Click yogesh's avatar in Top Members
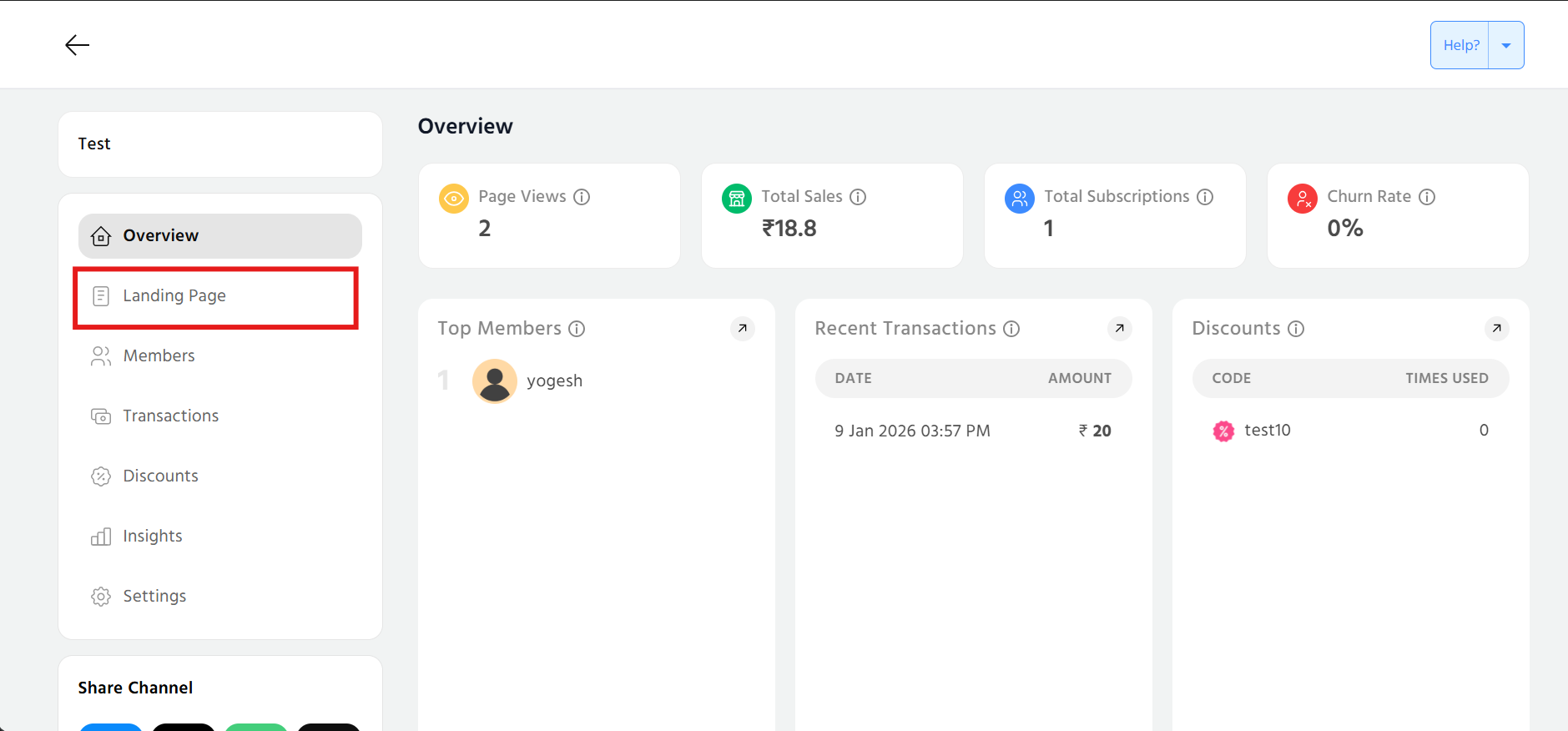Screen dimensions: 1568x731 tap(495, 381)
